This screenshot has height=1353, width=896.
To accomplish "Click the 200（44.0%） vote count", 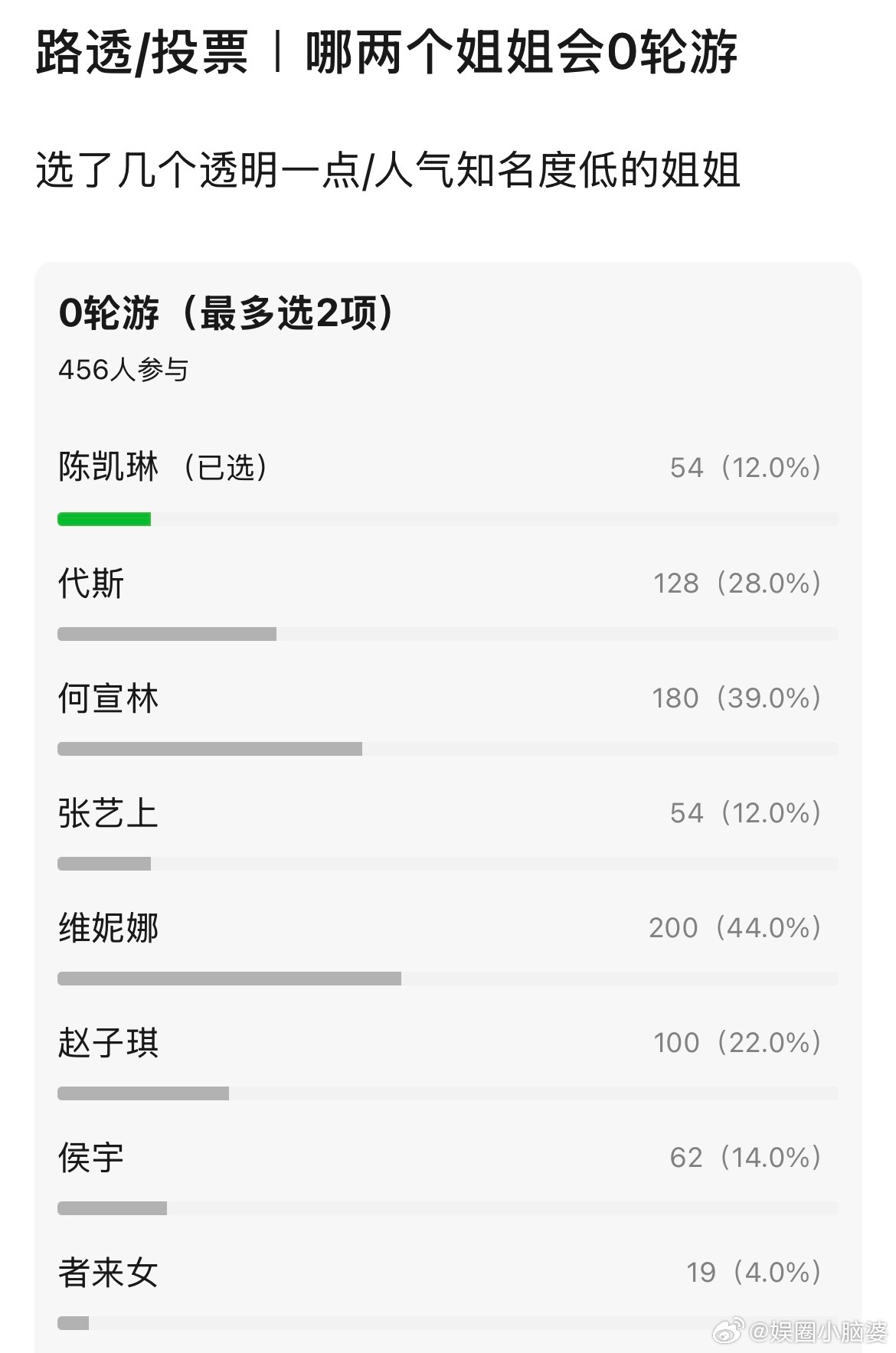I will 734,928.
